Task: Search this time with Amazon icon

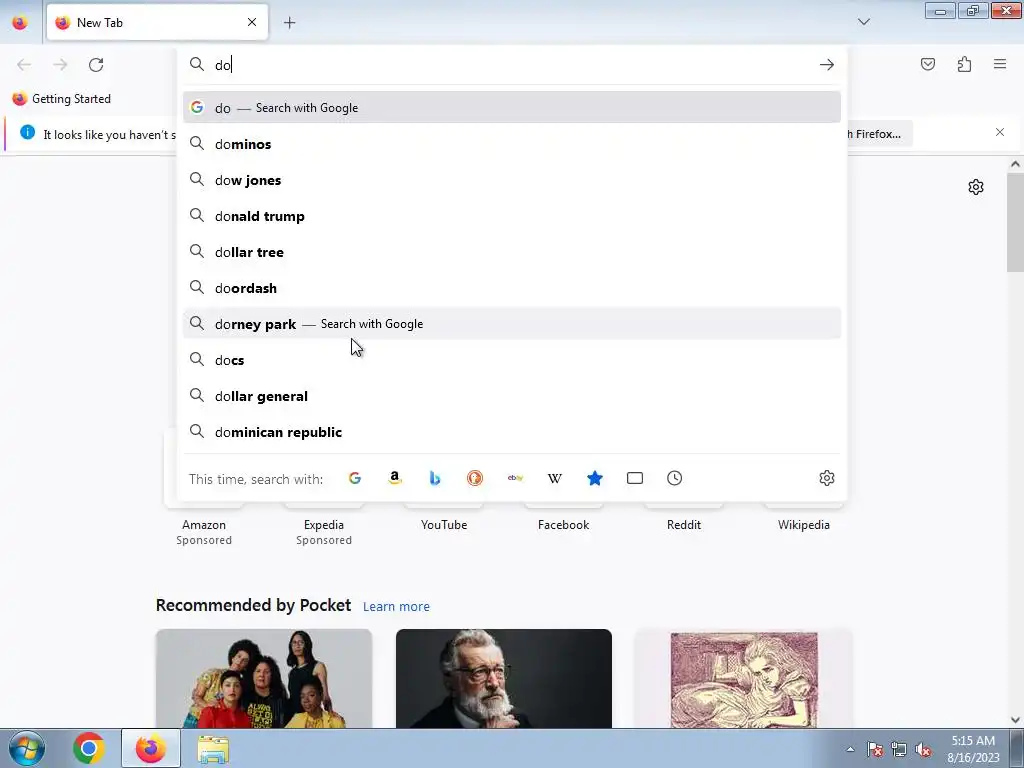Action: click(394, 478)
